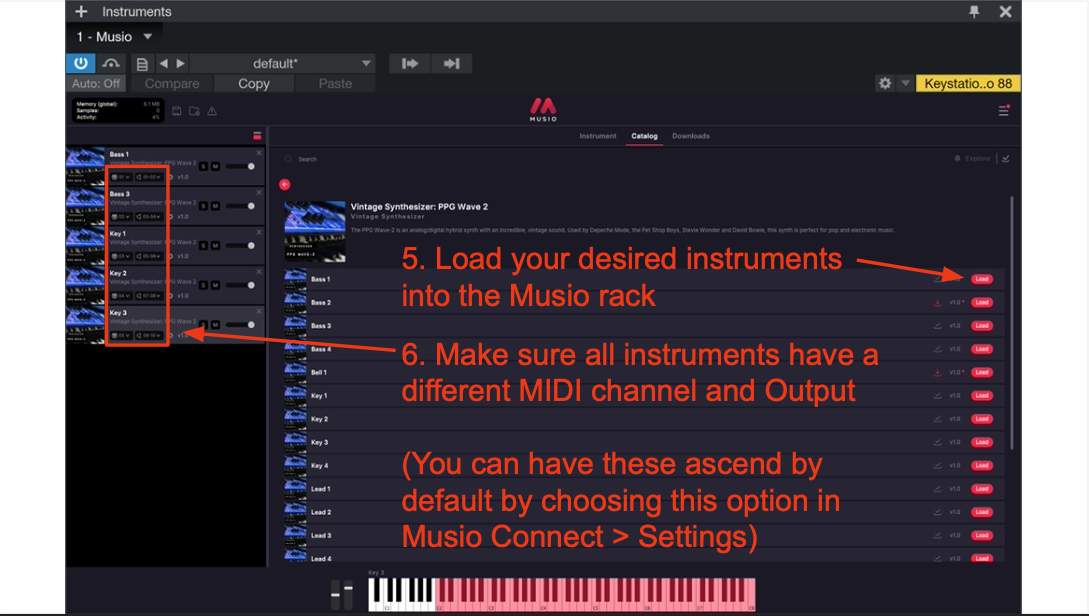Image resolution: width=1089 pixels, height=616 pixels.
Task: Click the Copy button
Action: (253, 84)
